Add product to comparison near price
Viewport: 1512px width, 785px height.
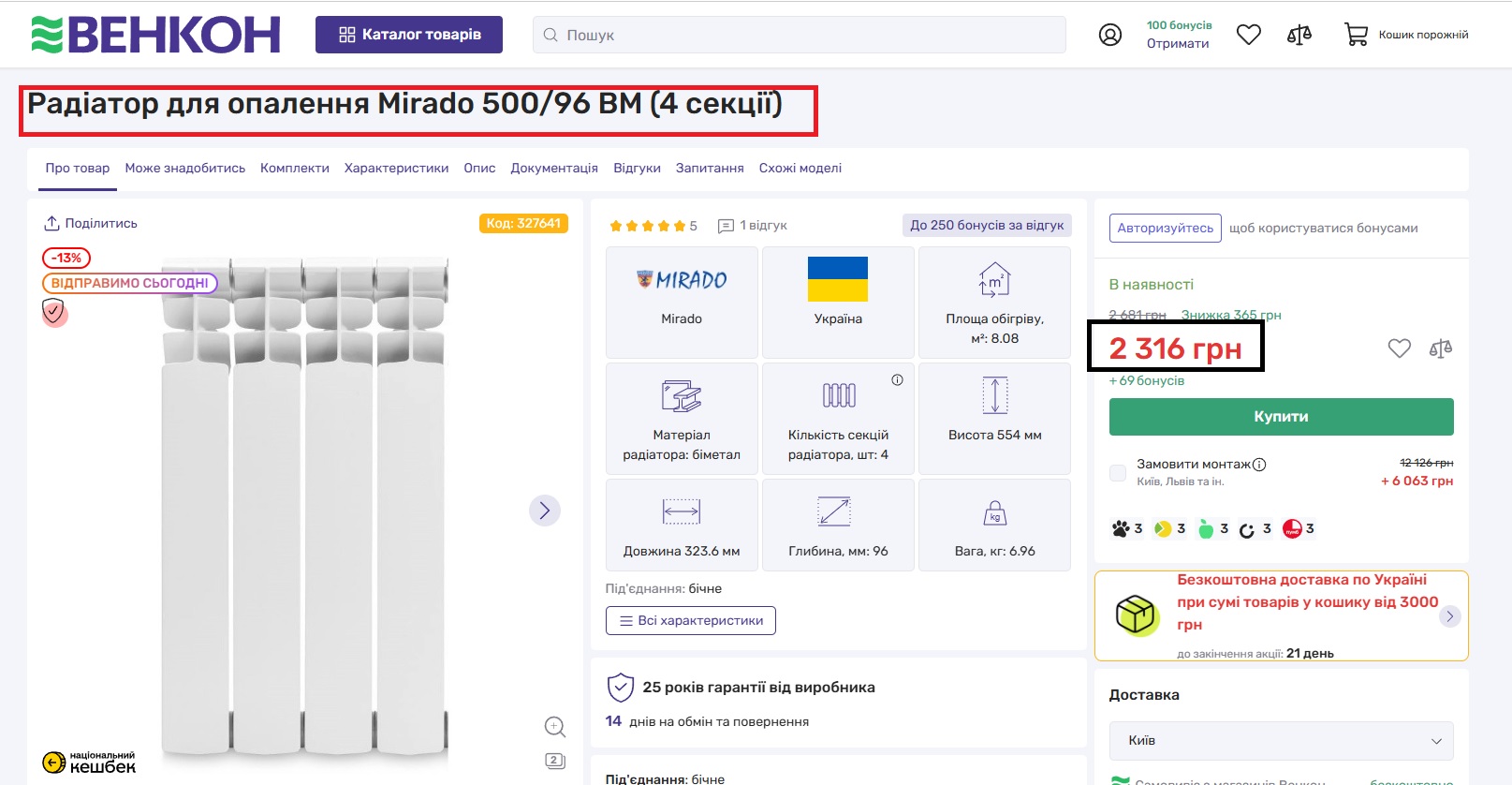(x=1441, y=348)
